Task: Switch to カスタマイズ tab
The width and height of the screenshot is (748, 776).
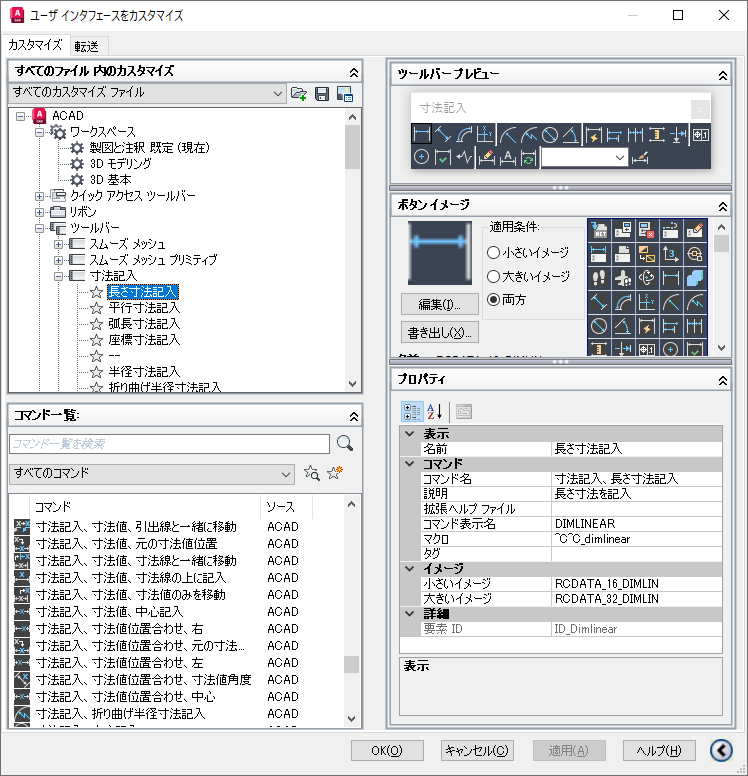Action: coord(35,45)
